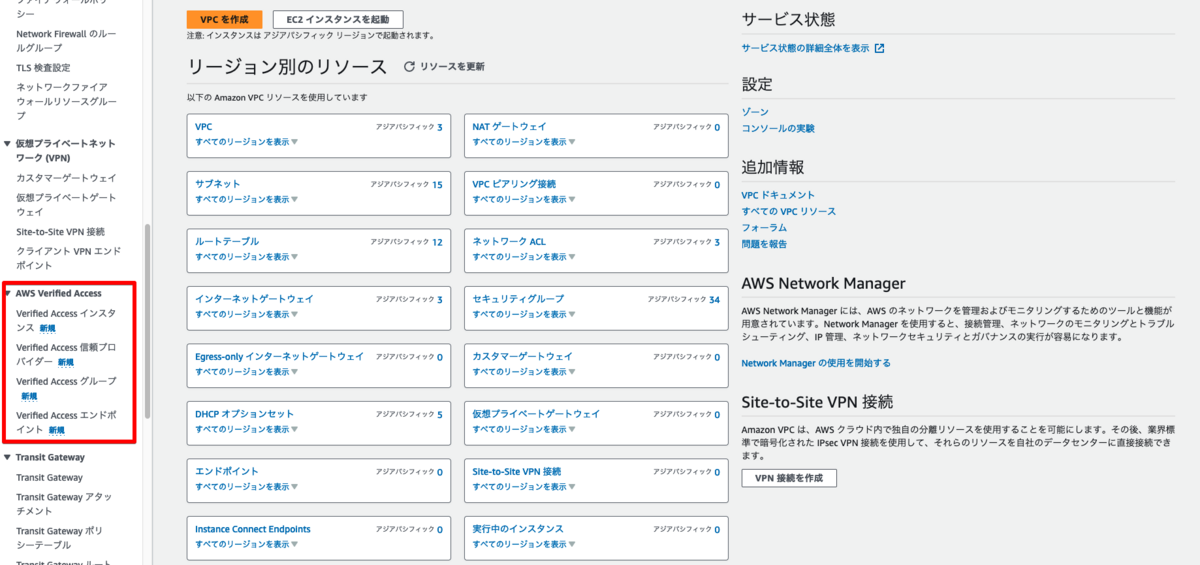
Task: Expand すべてのリージョンを表示 under VPC card
Action: (246, 142)
